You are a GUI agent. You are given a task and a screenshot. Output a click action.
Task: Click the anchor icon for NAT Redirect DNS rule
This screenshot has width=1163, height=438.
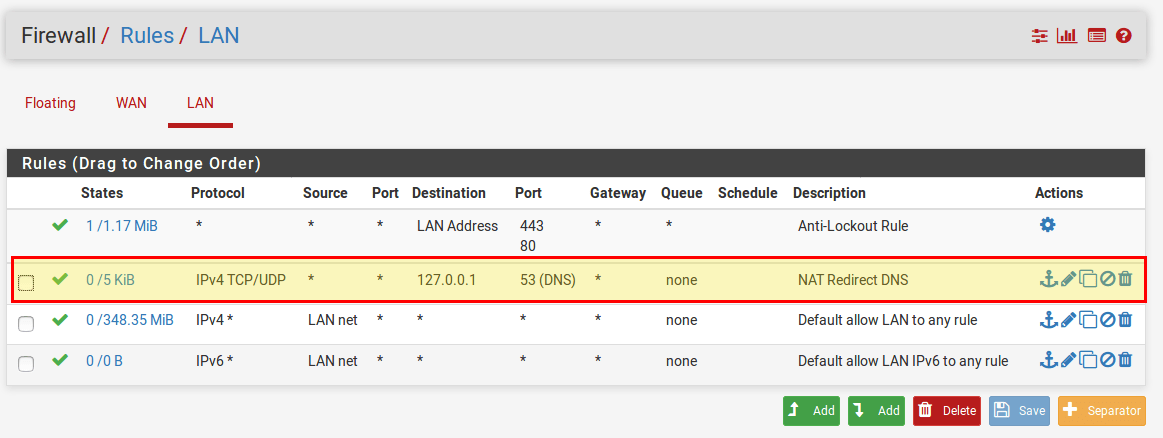point(1048,279)
